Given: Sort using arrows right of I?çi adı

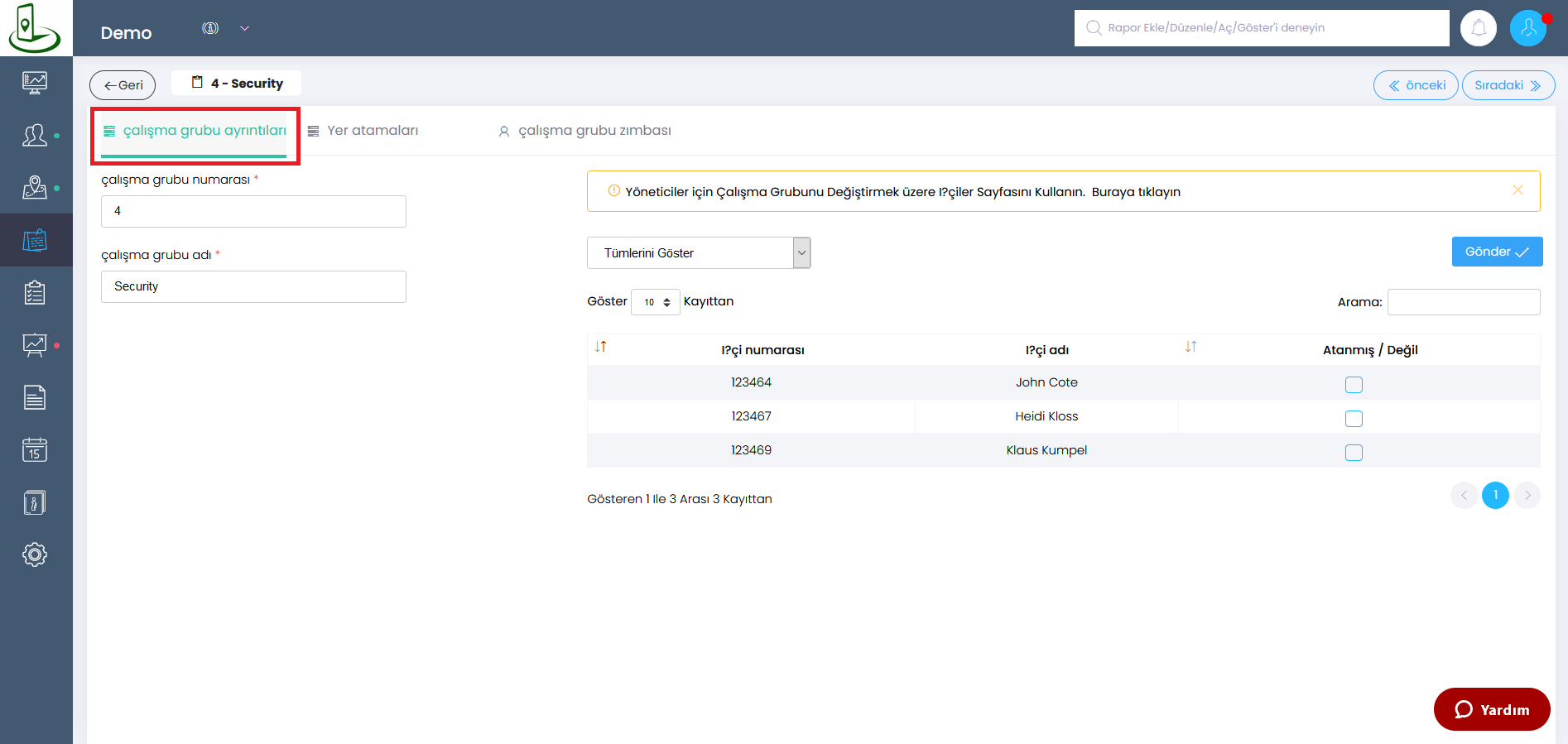Looking at the screenshot, I should (x=1190, y=347).
